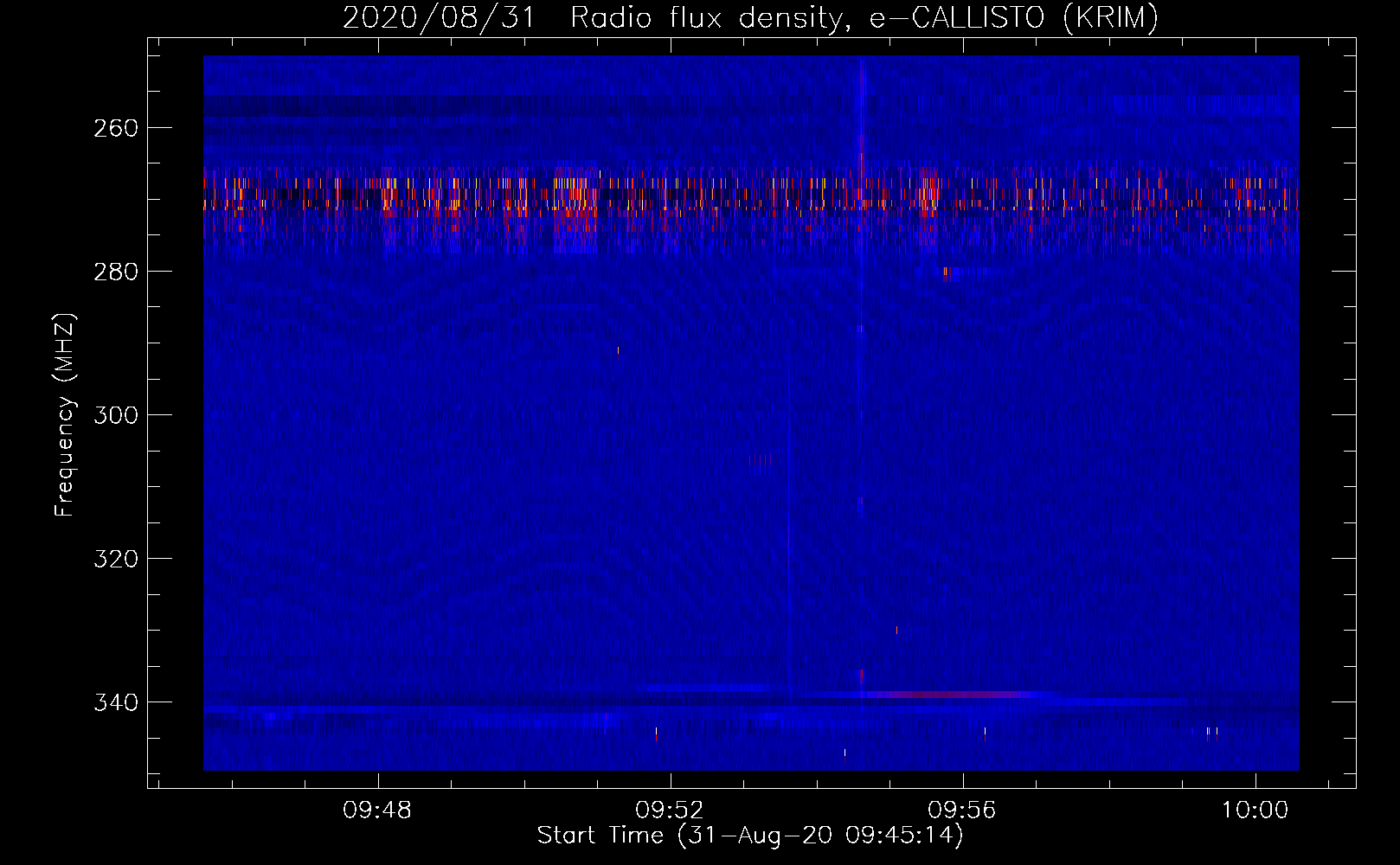Viewport: 1400px width, 865px height.
Task: Click the 260 frequency tick label
Action: 116,128
